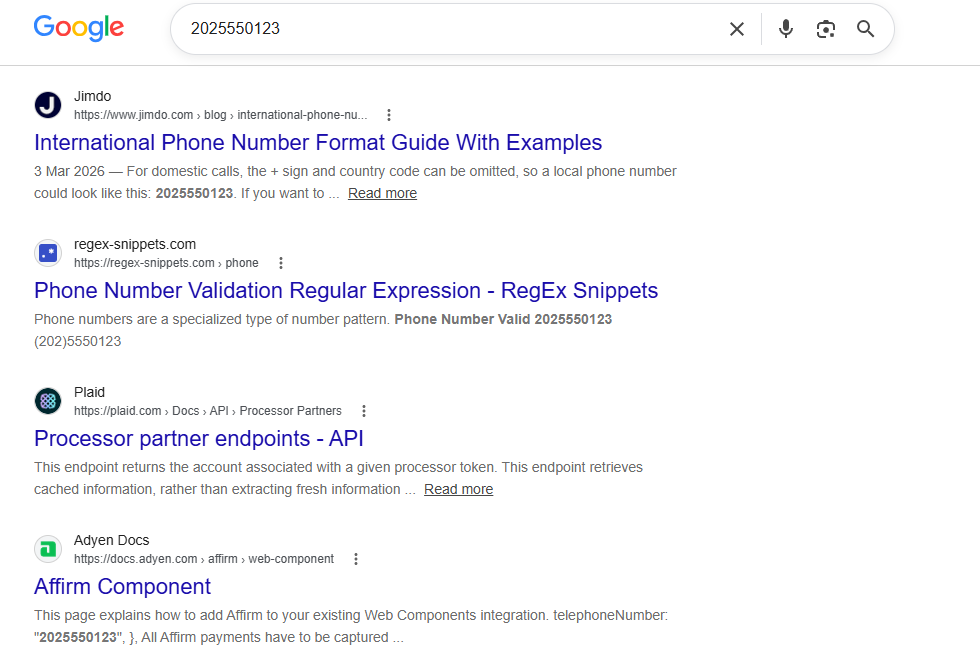The image size is (980, 665).
Task: Click the Plaid site favicon
Action: tap(48, 401)
